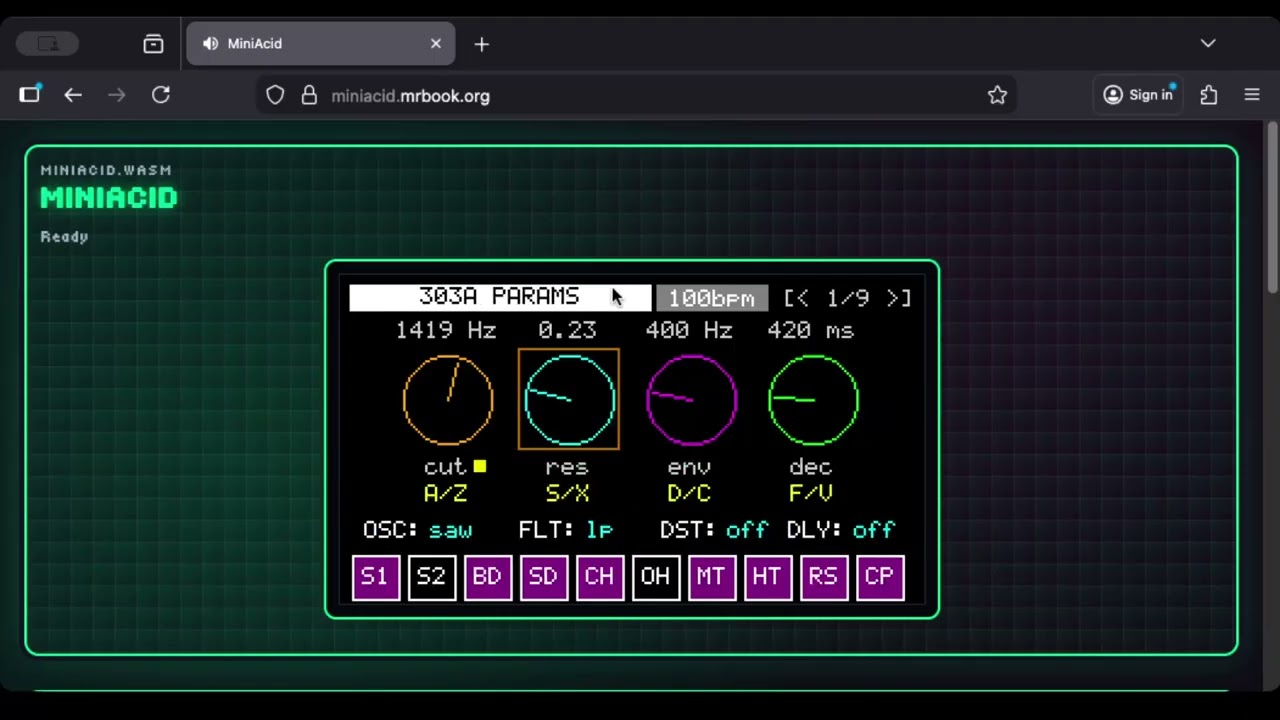
Task: Click Sign in account button
Action: pos(1138,95)
